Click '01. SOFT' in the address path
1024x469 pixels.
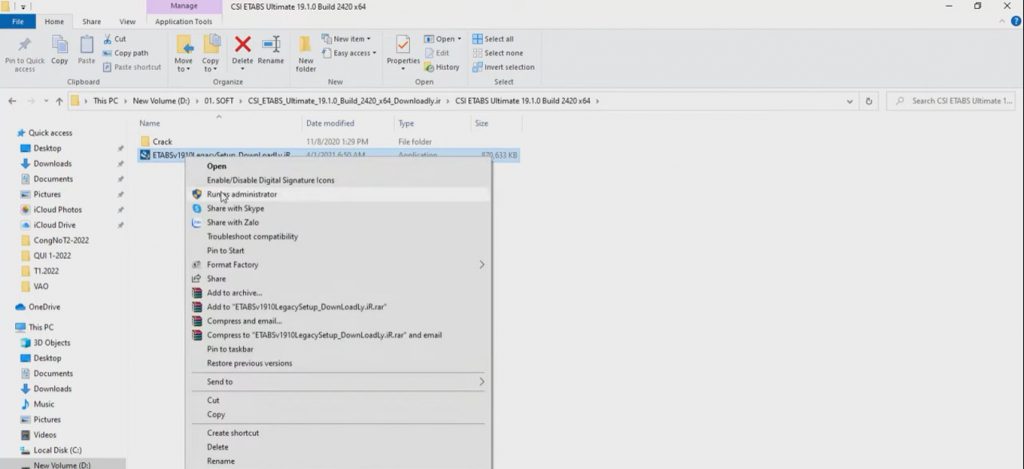pos(217,101)
